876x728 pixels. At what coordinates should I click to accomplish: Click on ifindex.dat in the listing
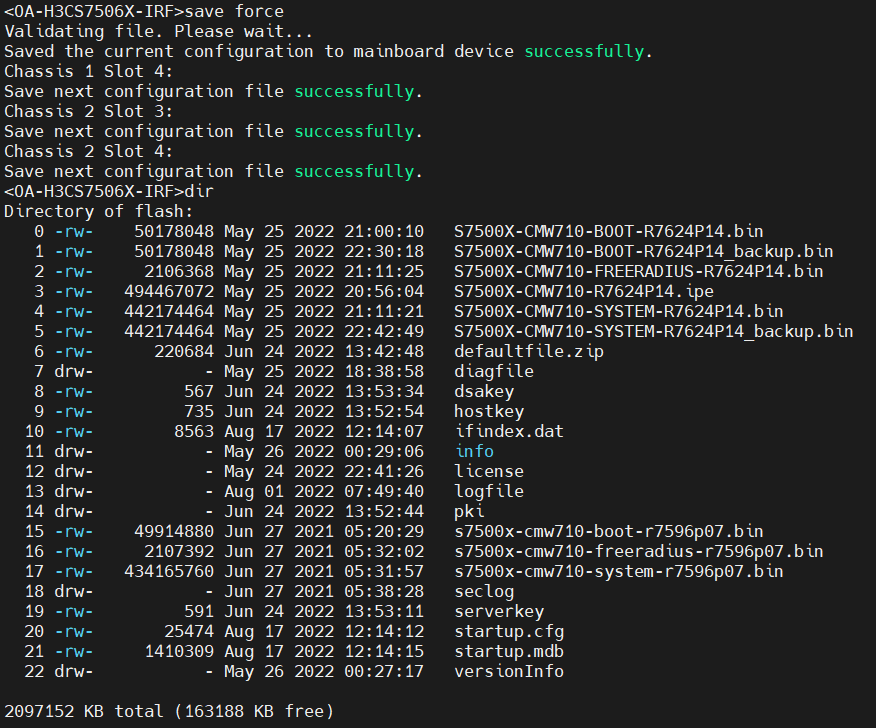point(508,431)
